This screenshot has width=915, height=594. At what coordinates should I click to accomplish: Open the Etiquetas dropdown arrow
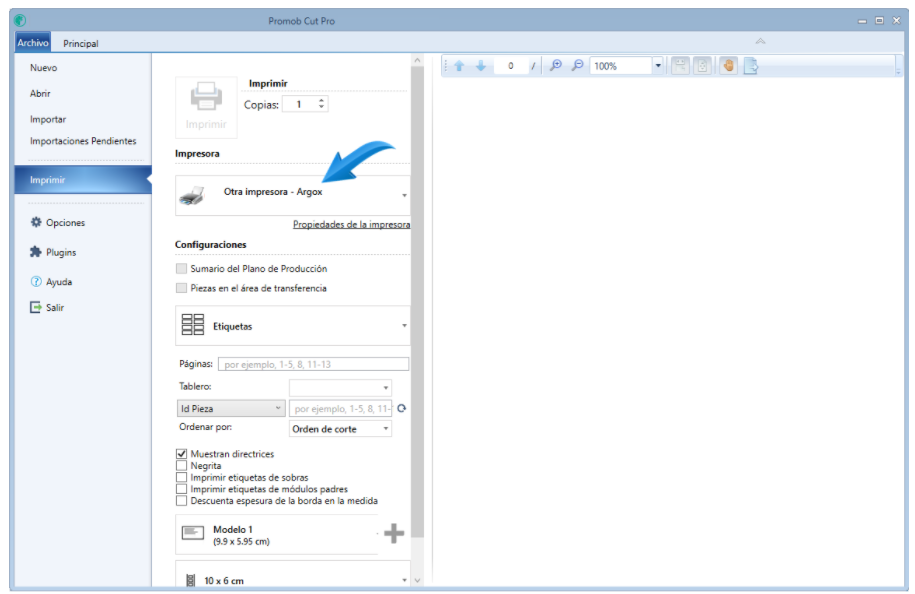[x=404, y=326]
